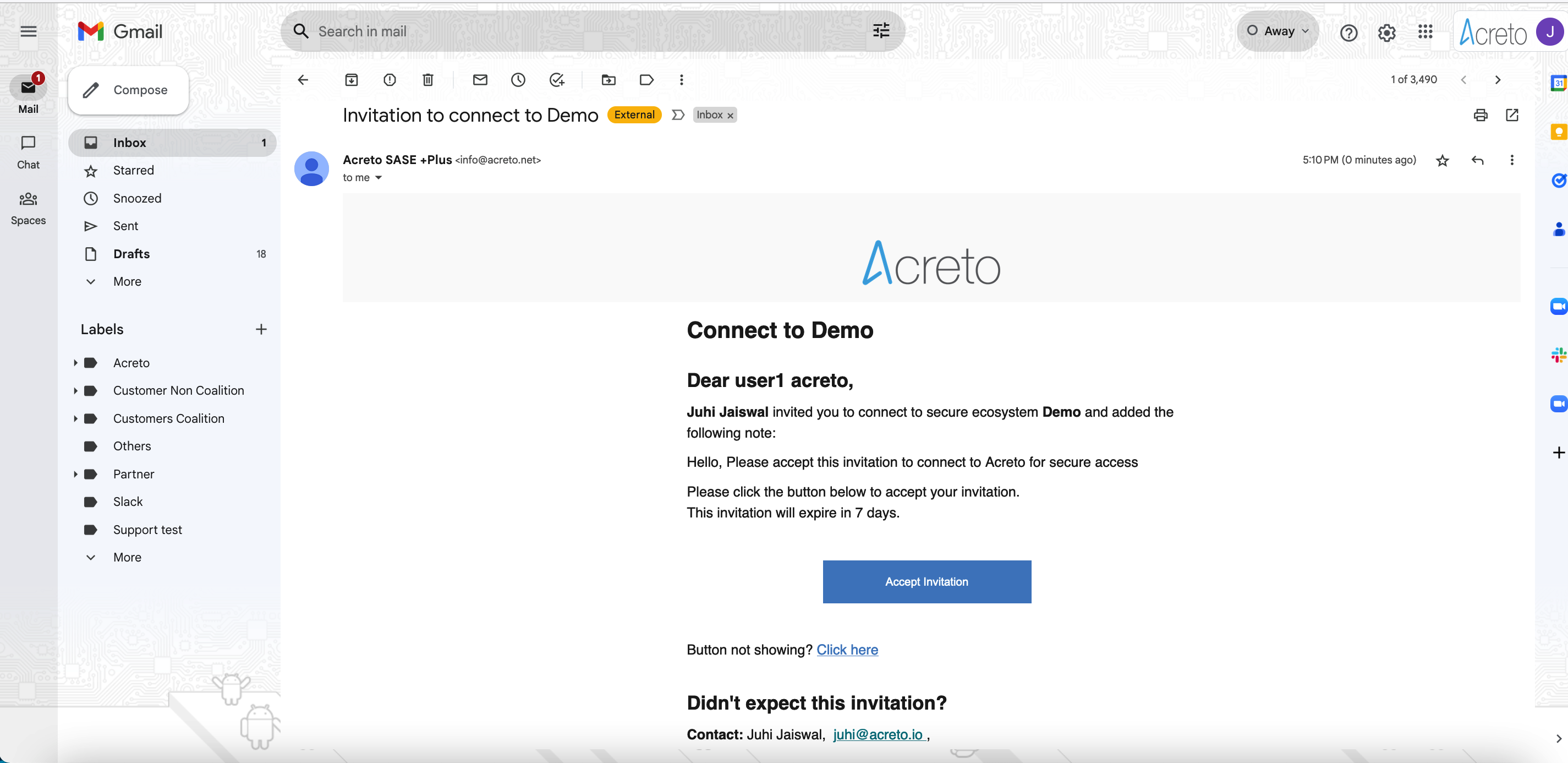
Task: Show search options filter icon
Action: pyautogui.click(x=881, y=30)
